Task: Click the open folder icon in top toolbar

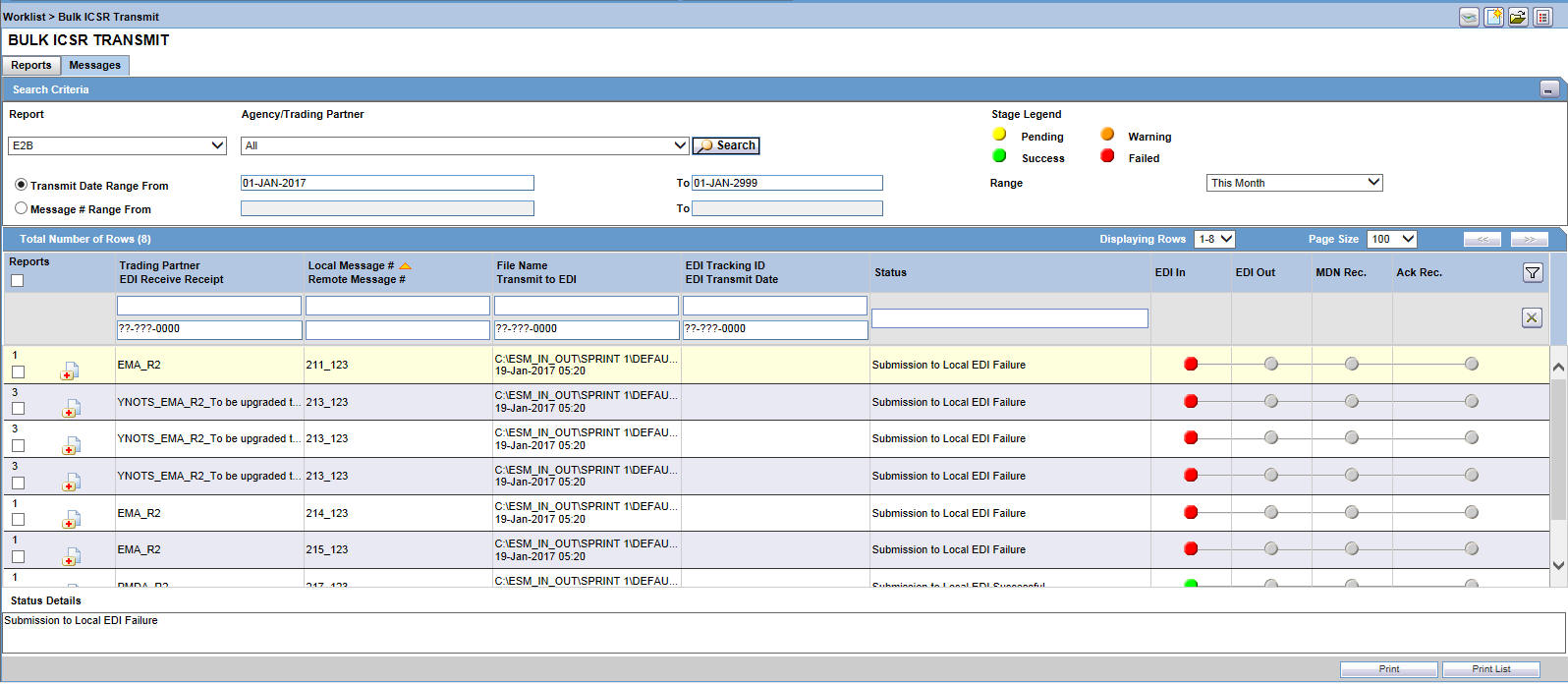Action: pyautogui.click(x=1518, y=17)
